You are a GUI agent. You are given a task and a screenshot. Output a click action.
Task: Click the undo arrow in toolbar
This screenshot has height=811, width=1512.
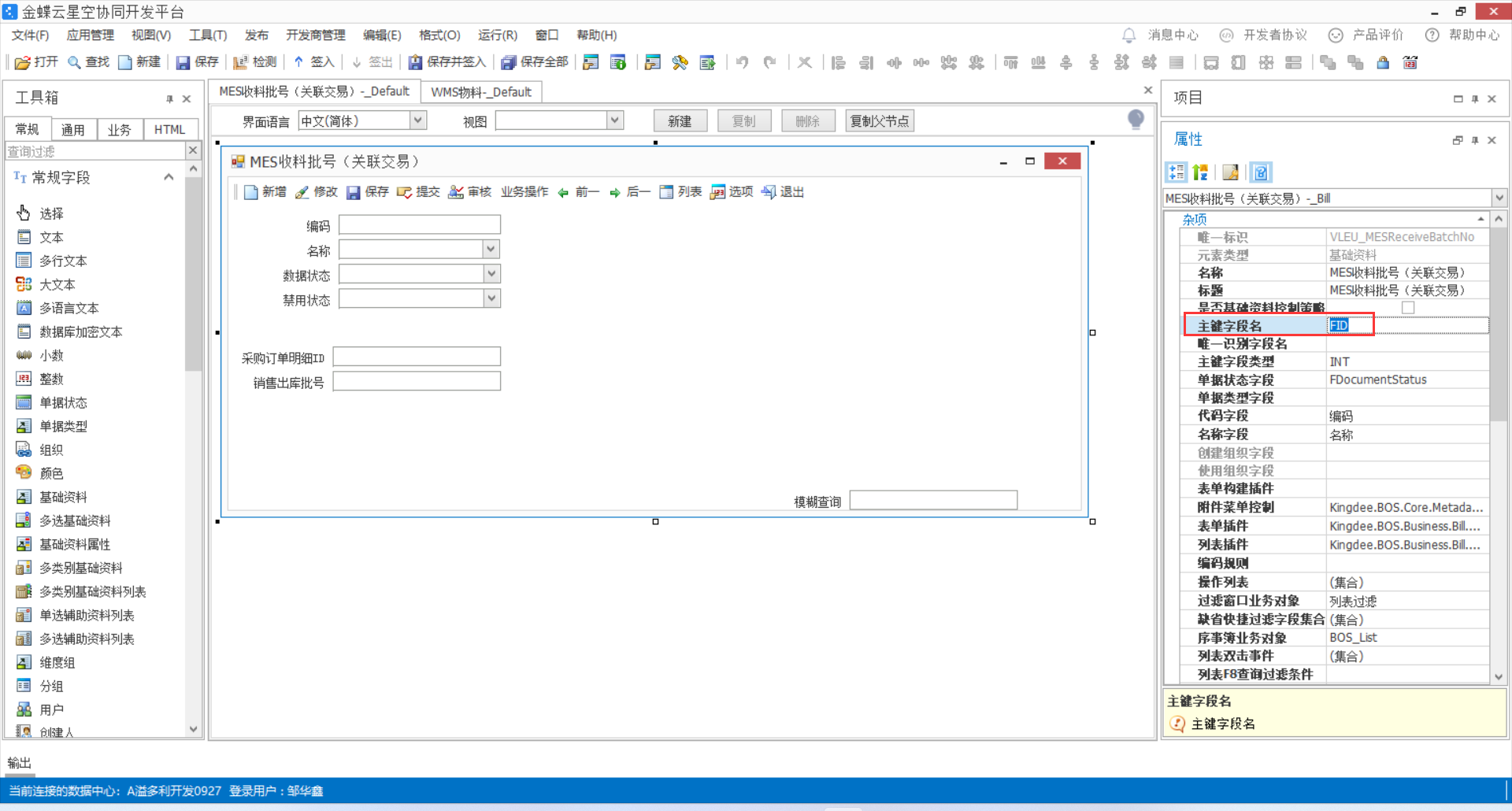tap(742, 62)
